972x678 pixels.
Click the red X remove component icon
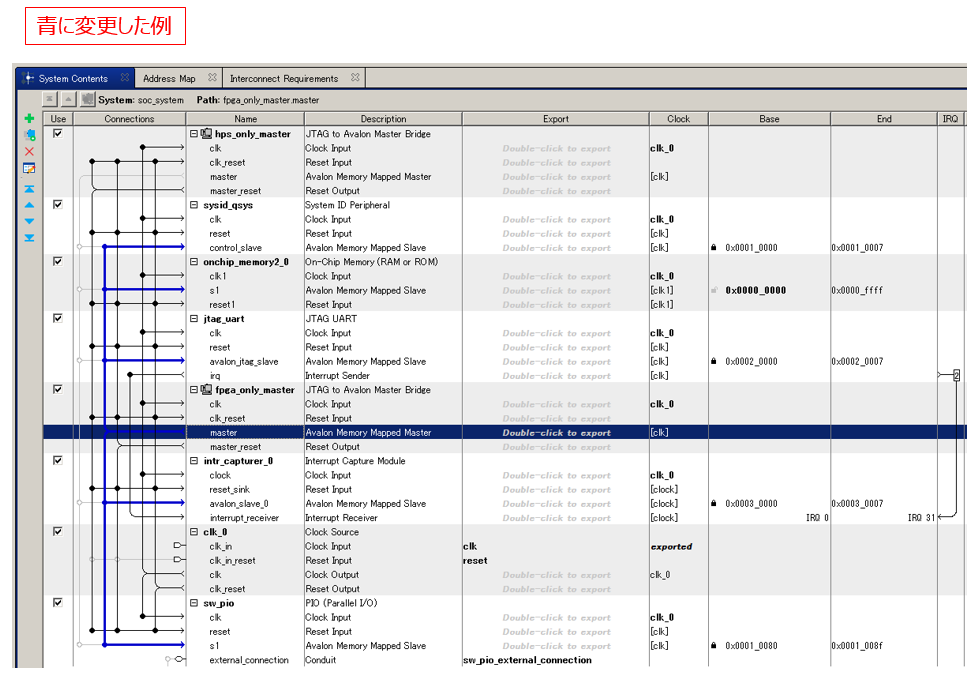coord(29,151)
